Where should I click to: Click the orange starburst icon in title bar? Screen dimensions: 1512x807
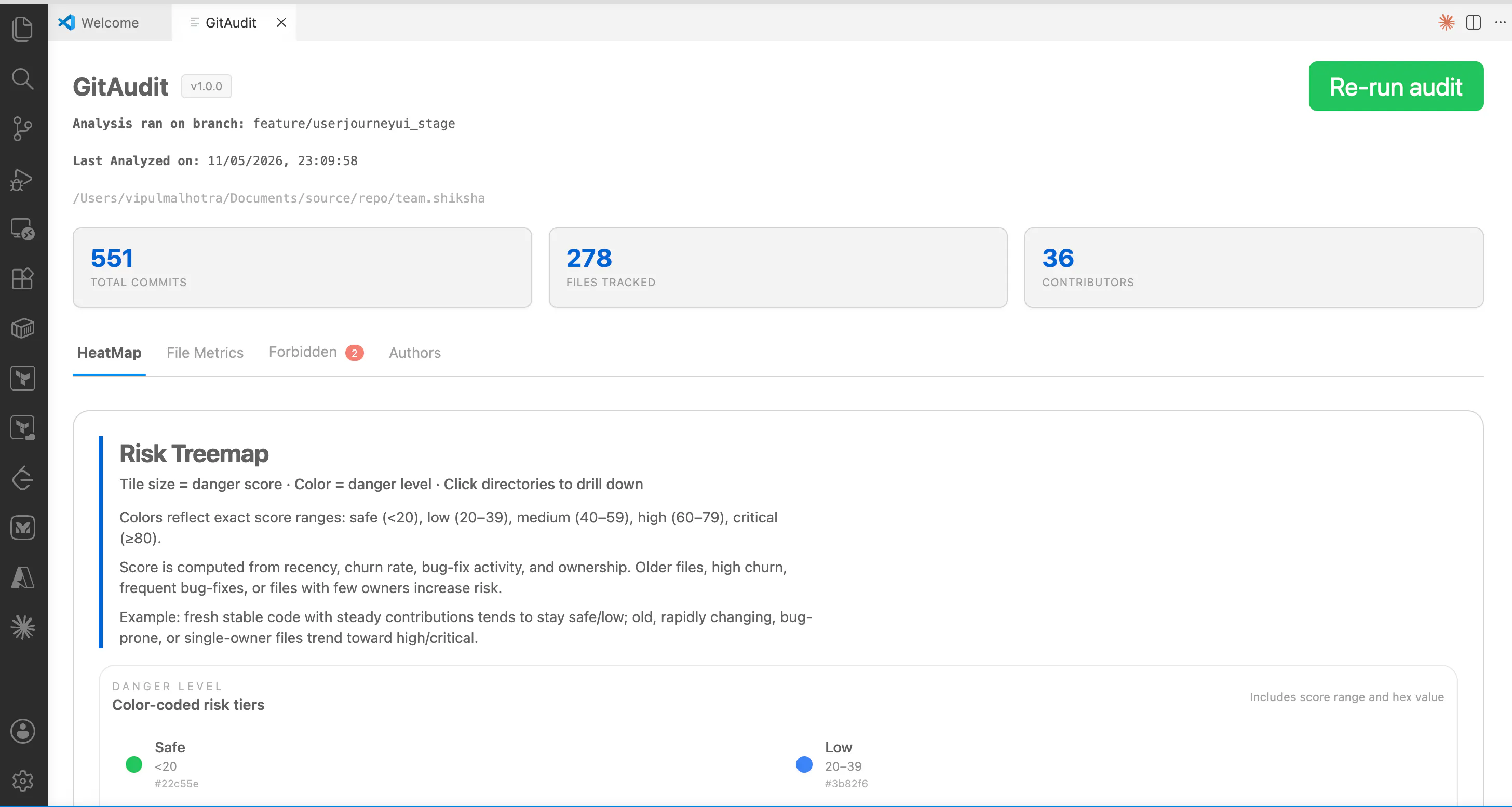(1446, 22)
